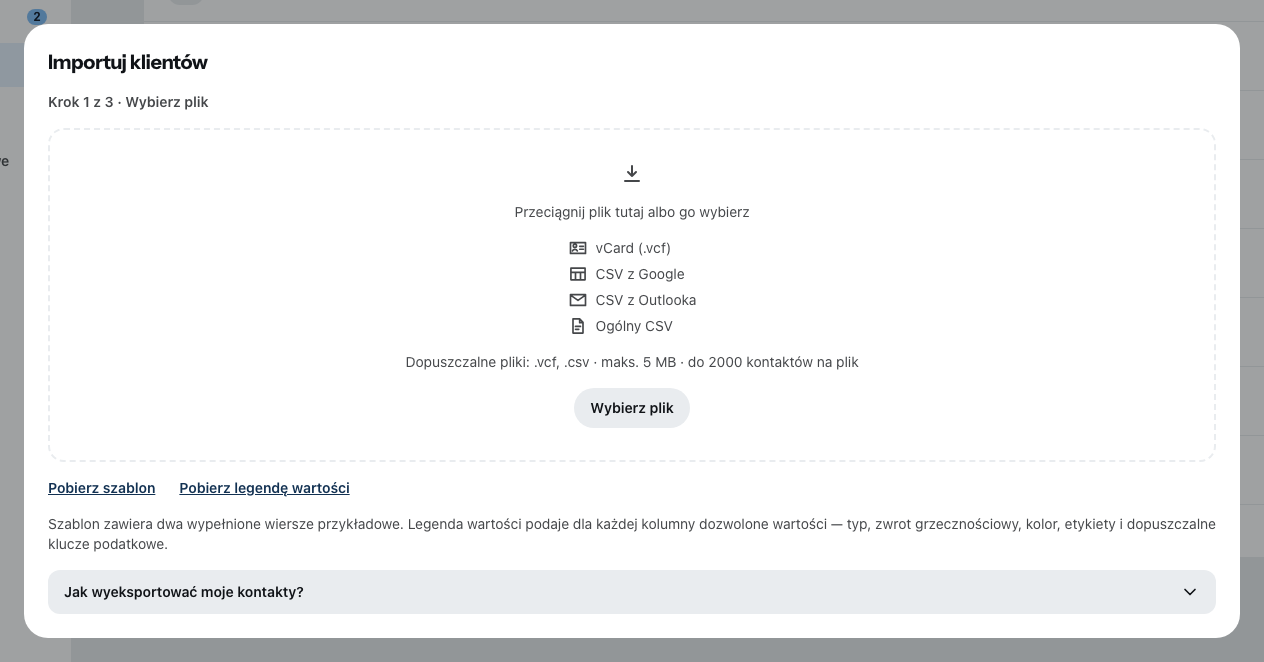Select the Ogólny CSV format label
The image size is (1264, 662).
coord(634,326)
